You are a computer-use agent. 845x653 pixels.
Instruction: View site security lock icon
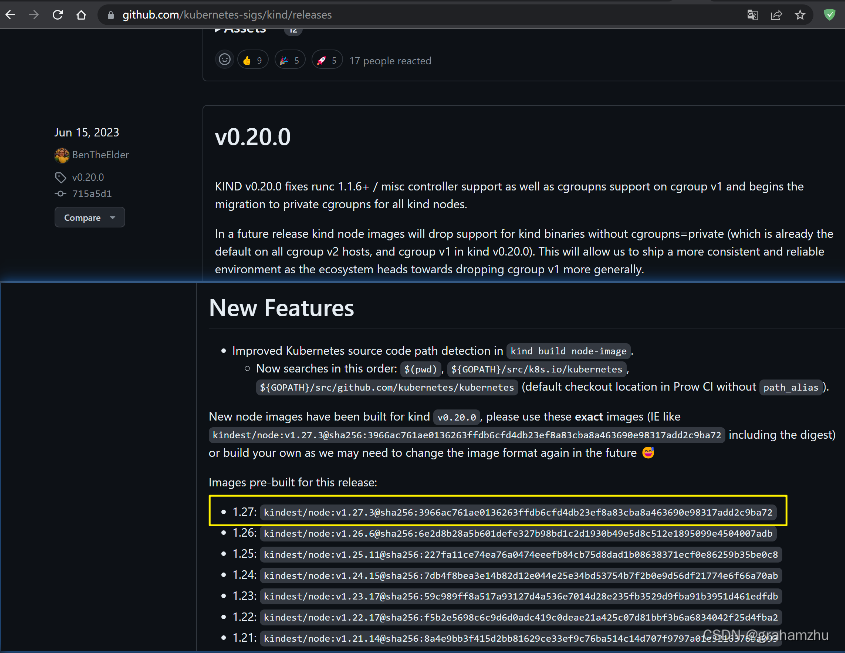pyautogui.click(x=110, y=15)
